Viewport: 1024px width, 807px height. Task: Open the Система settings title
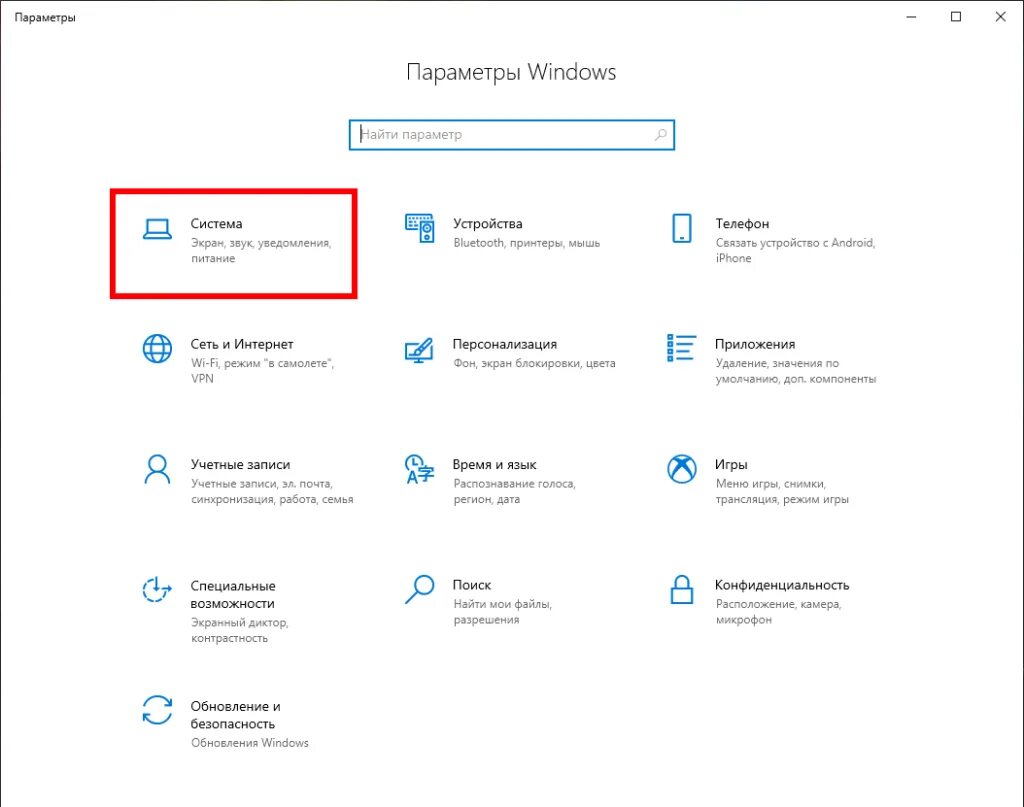pos(216,223)
